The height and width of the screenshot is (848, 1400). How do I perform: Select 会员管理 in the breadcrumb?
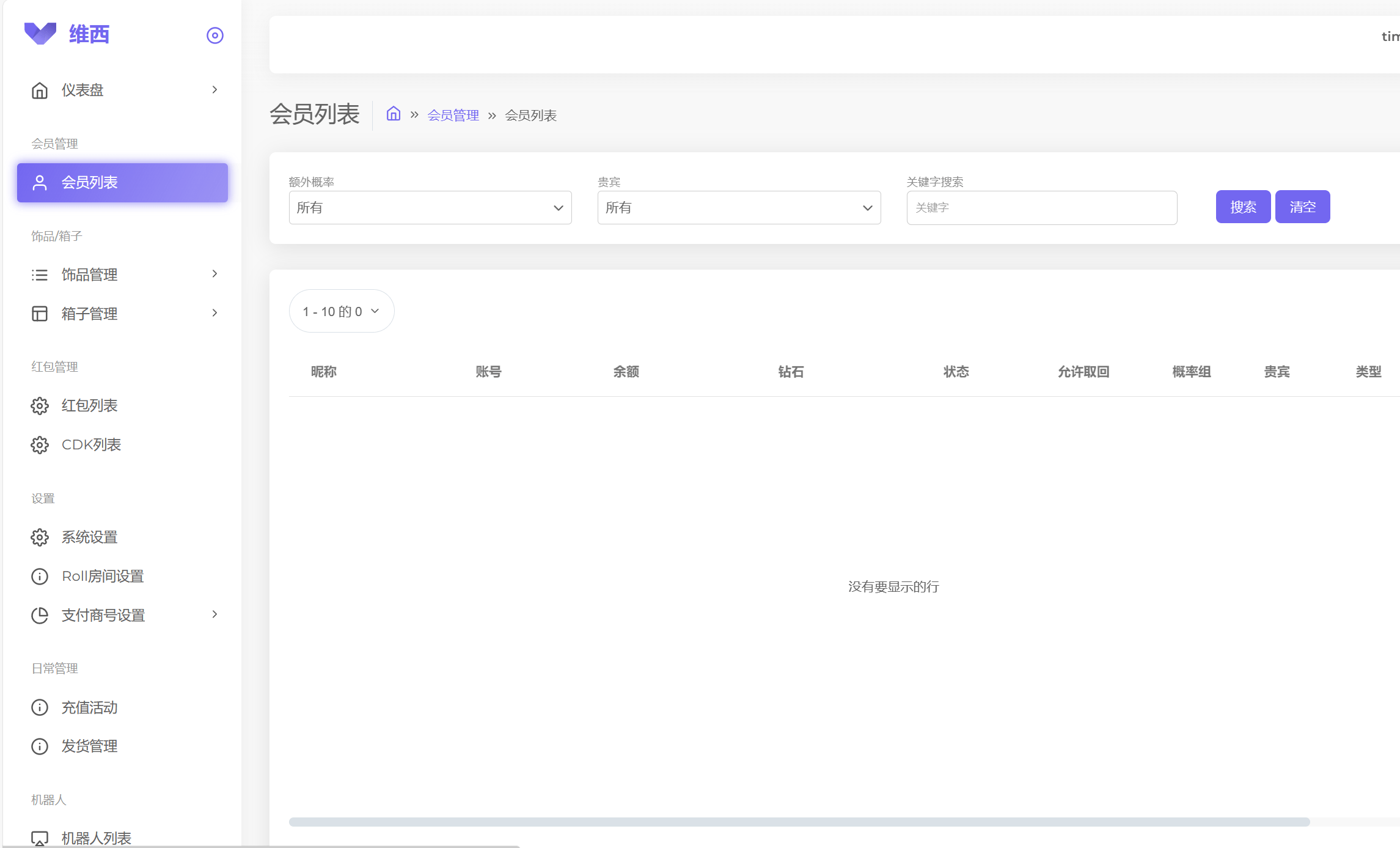(x=453, y=115)
